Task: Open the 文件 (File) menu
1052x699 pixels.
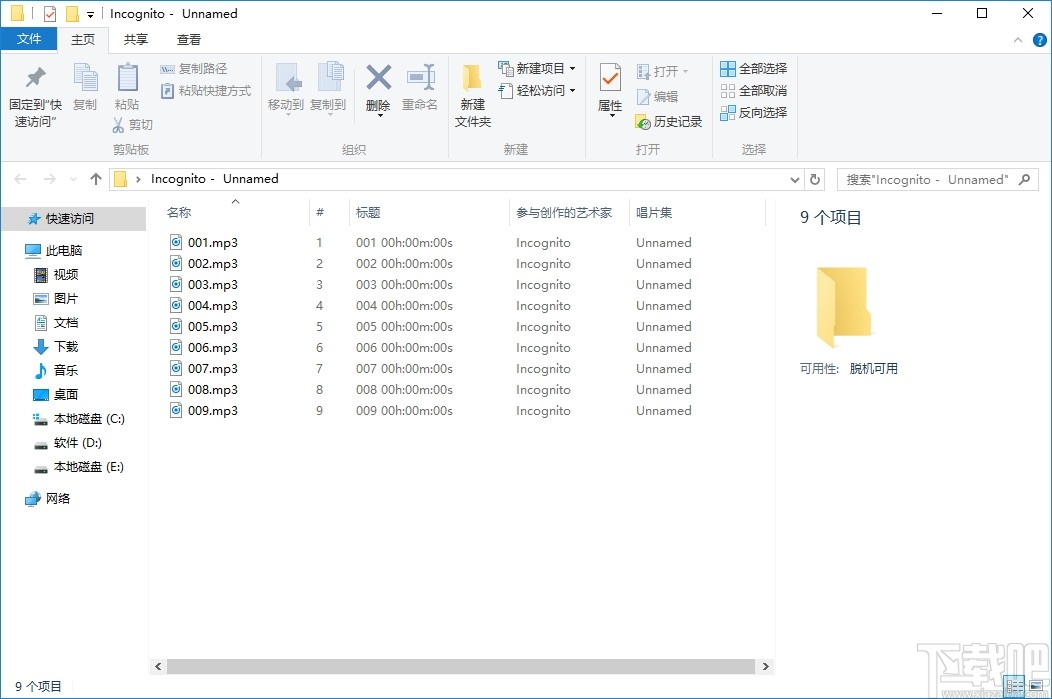Action: (30, 39)
